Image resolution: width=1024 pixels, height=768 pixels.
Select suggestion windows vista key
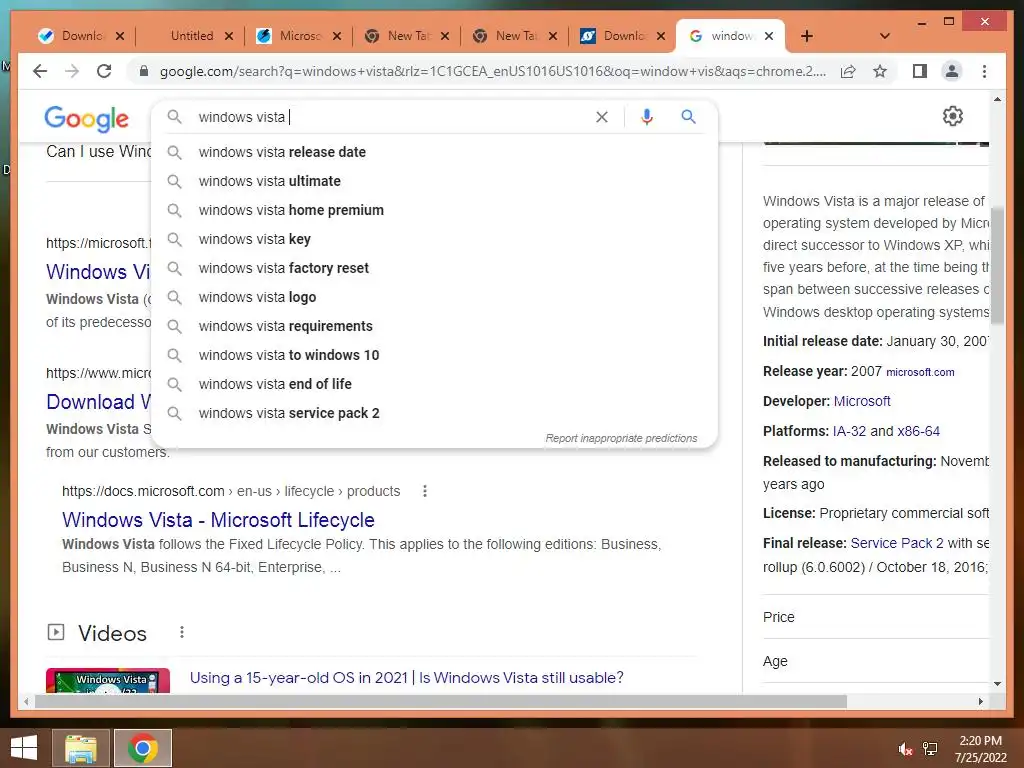434,239
